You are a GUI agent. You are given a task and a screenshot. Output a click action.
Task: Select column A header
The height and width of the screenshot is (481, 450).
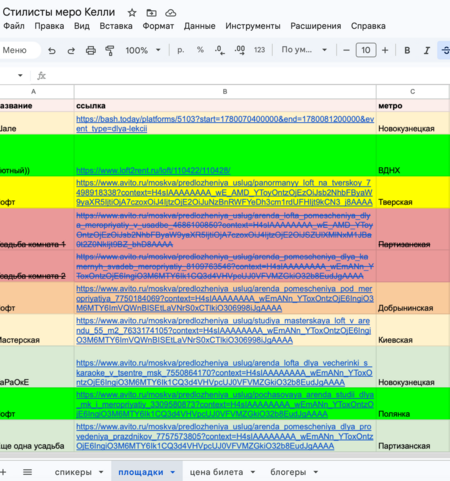point(36,92)
